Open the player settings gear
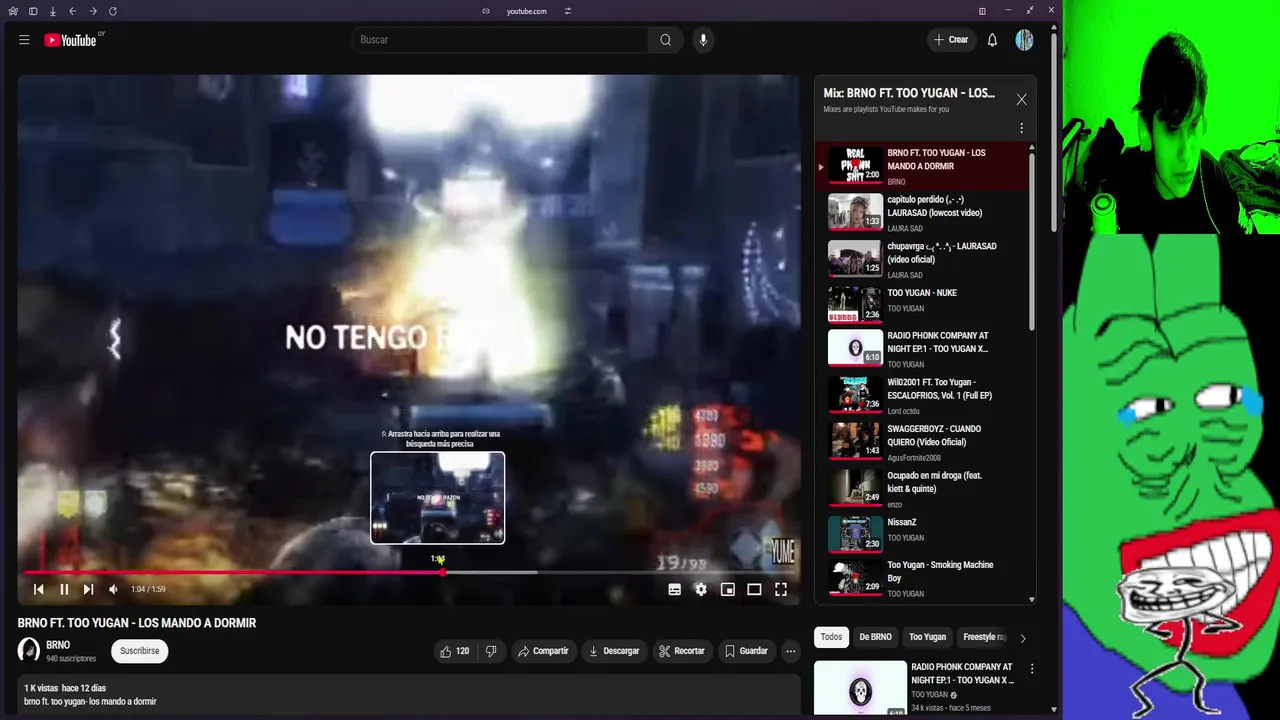Screen dimensions: 1280x720 [x=701, y=590]
